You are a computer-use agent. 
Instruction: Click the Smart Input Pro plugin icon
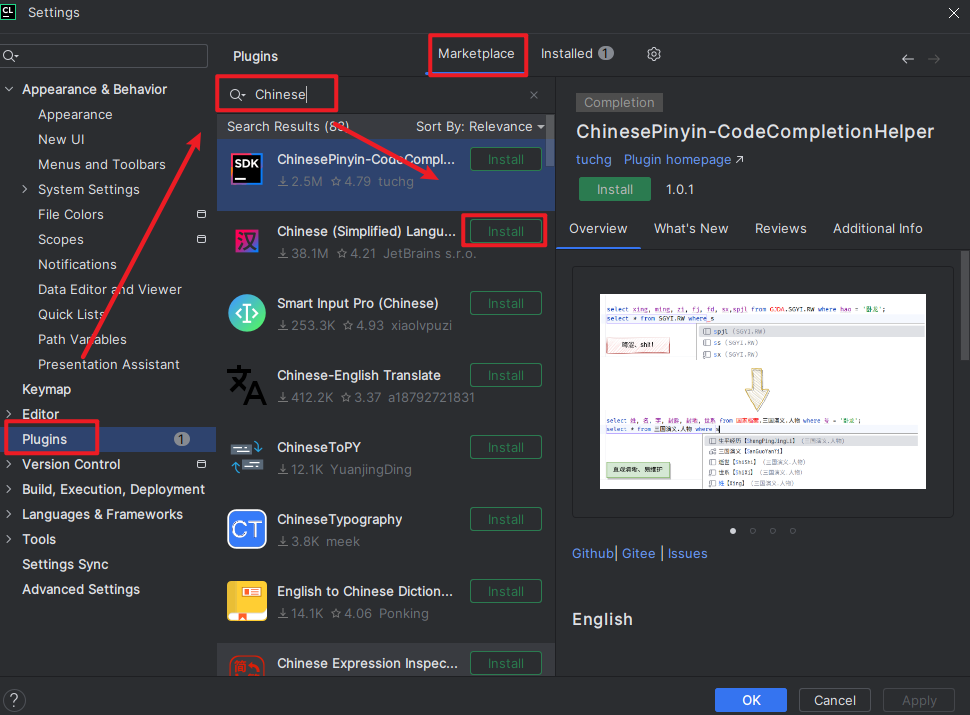[x=247, y=313]
